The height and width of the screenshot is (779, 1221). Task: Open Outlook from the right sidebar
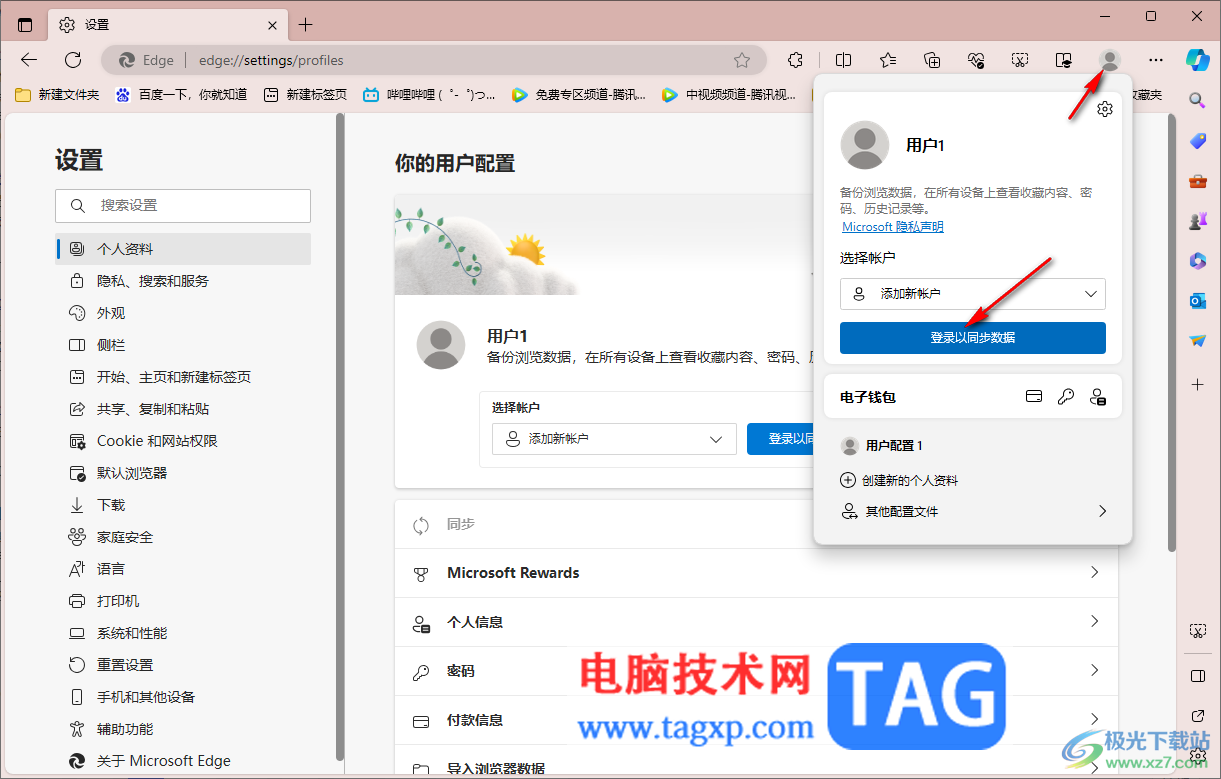(x=1197, y=301)
